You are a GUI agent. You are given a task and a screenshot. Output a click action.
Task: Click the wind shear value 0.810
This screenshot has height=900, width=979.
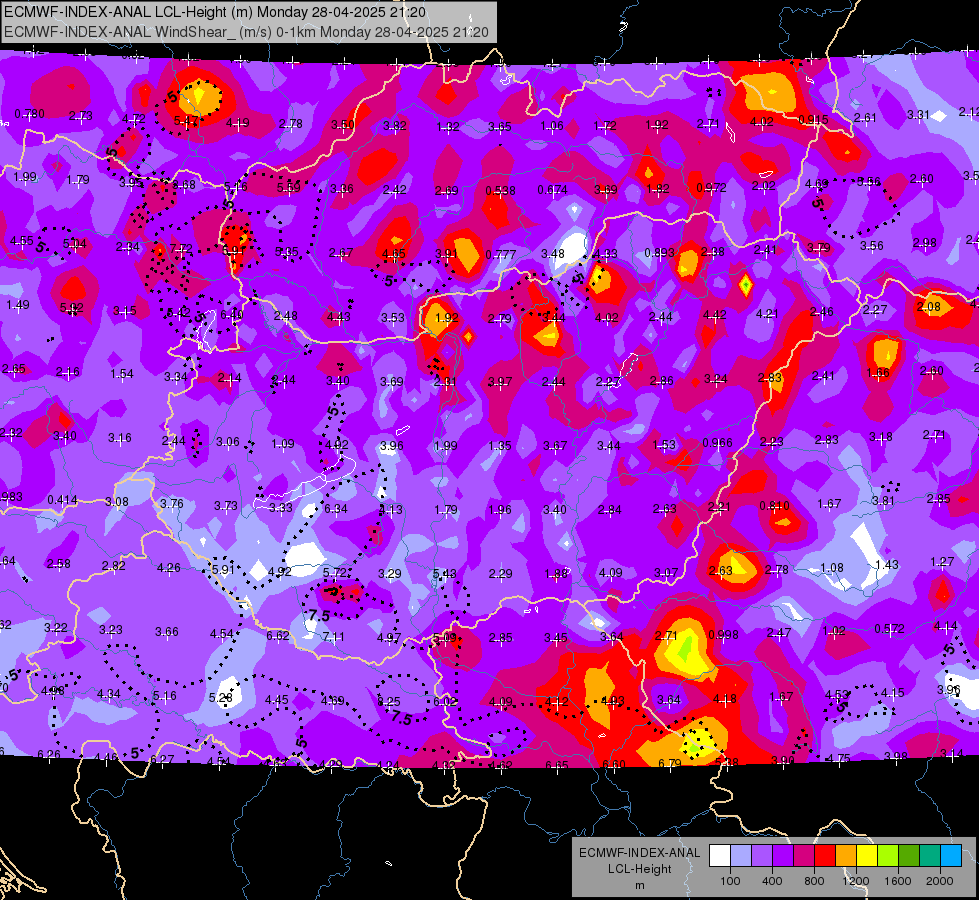pyautogui.click(x=774, y=505)
